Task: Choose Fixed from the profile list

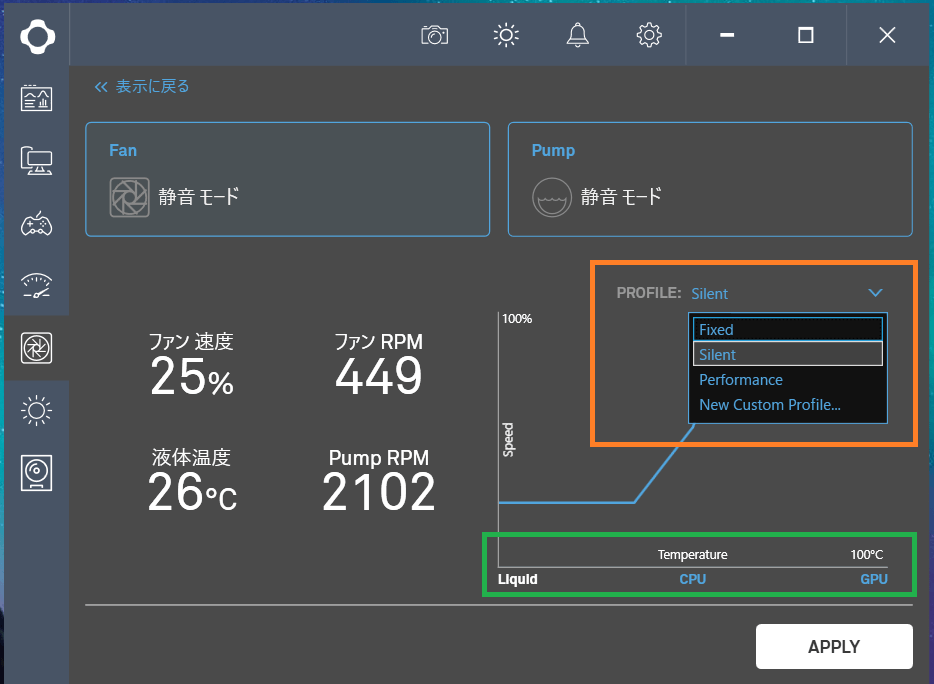Action: (787, 329)
